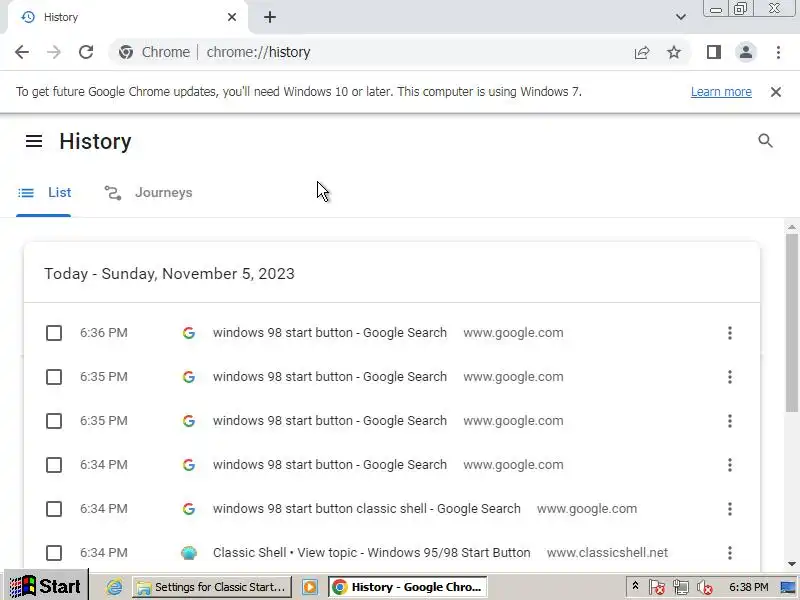The image size is (800, 600).
Task: Close the History tab
Action: point(232,17)
